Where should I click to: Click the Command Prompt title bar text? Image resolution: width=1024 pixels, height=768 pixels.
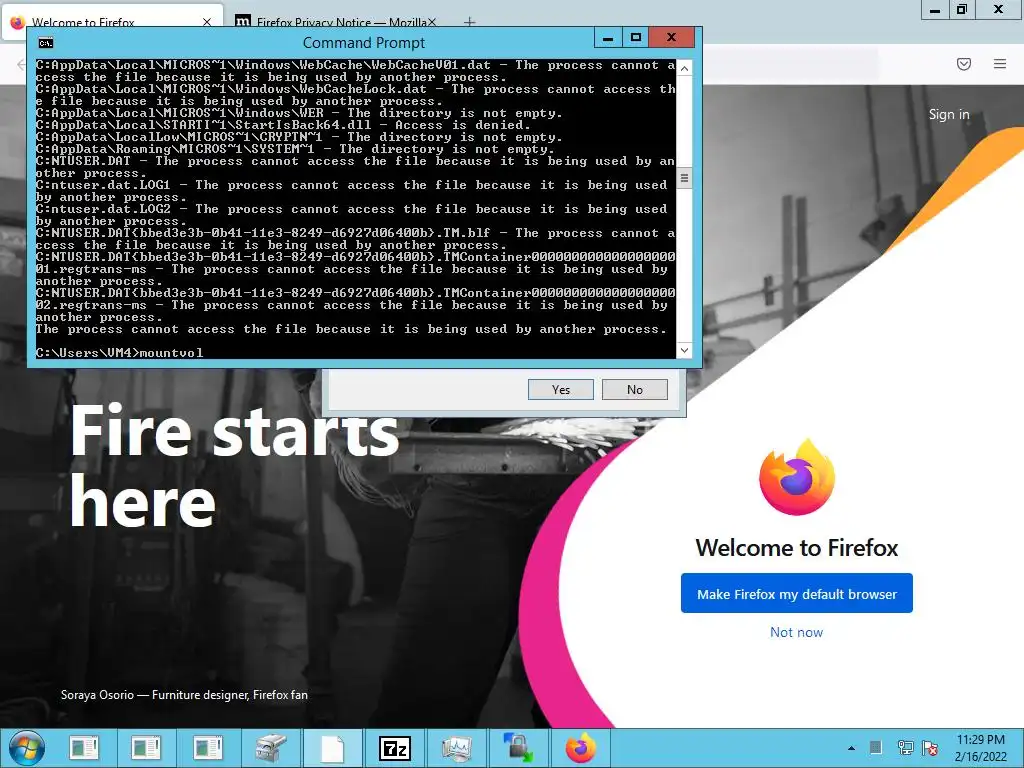(364, 43)
